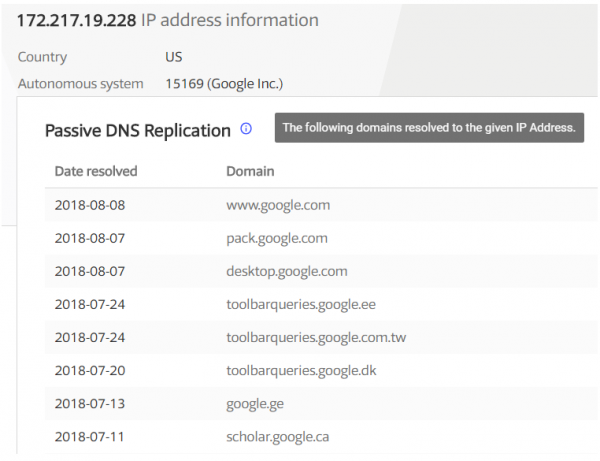
Task: Click the 172.217.19.228 IP address heading
Action: 77,20
